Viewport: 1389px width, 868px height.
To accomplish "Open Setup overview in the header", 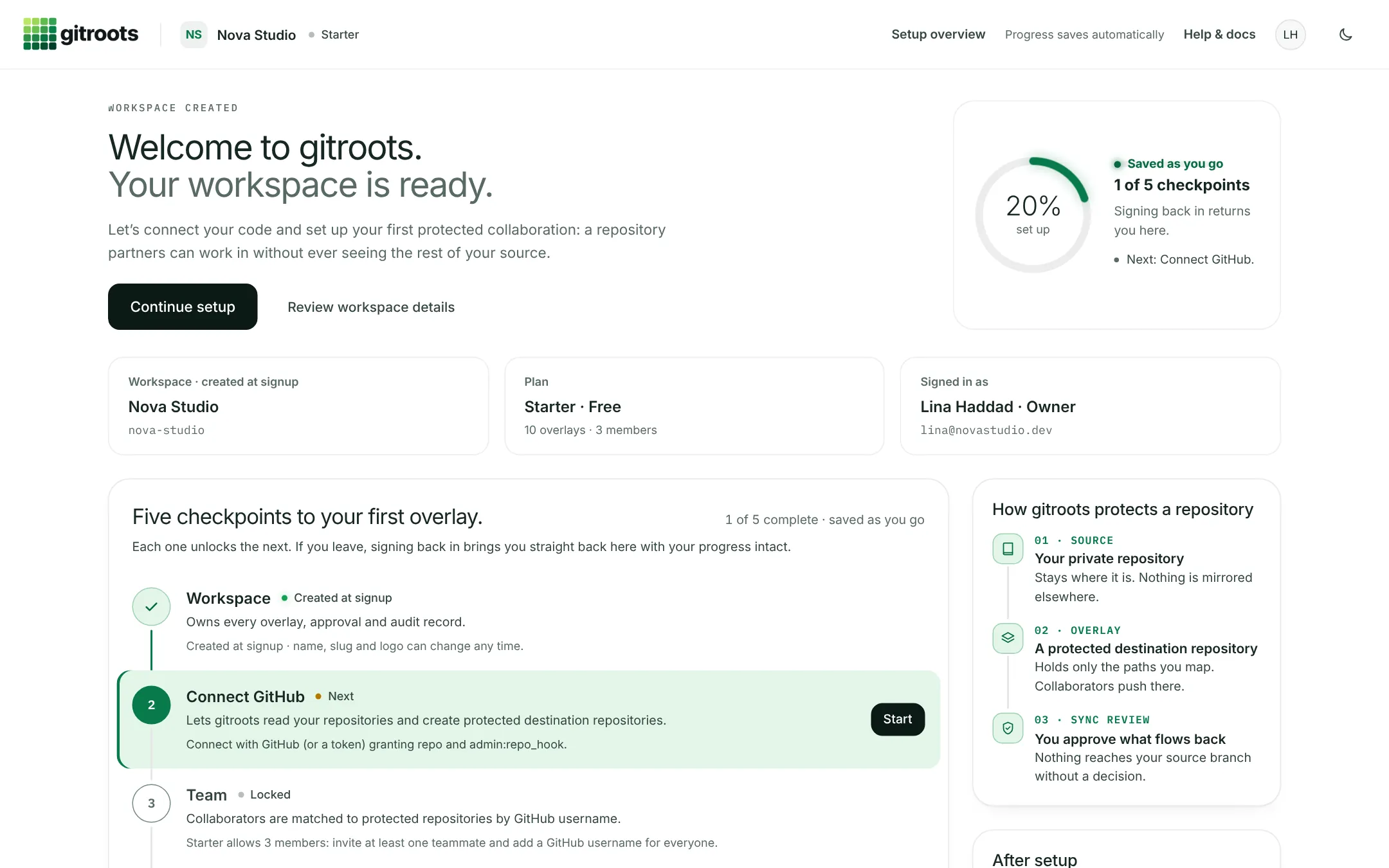I will coord(938,35).
